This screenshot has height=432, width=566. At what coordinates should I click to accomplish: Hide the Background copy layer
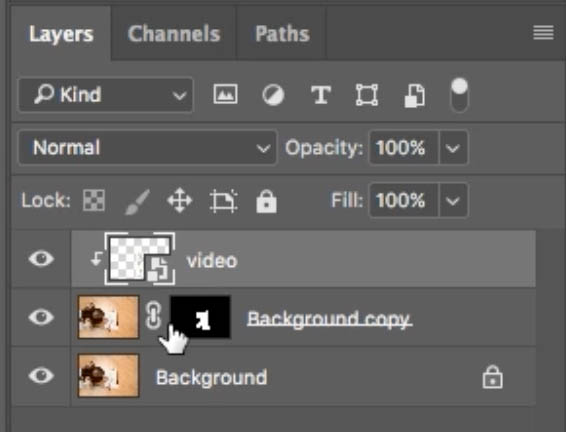(x=41, y=317)
